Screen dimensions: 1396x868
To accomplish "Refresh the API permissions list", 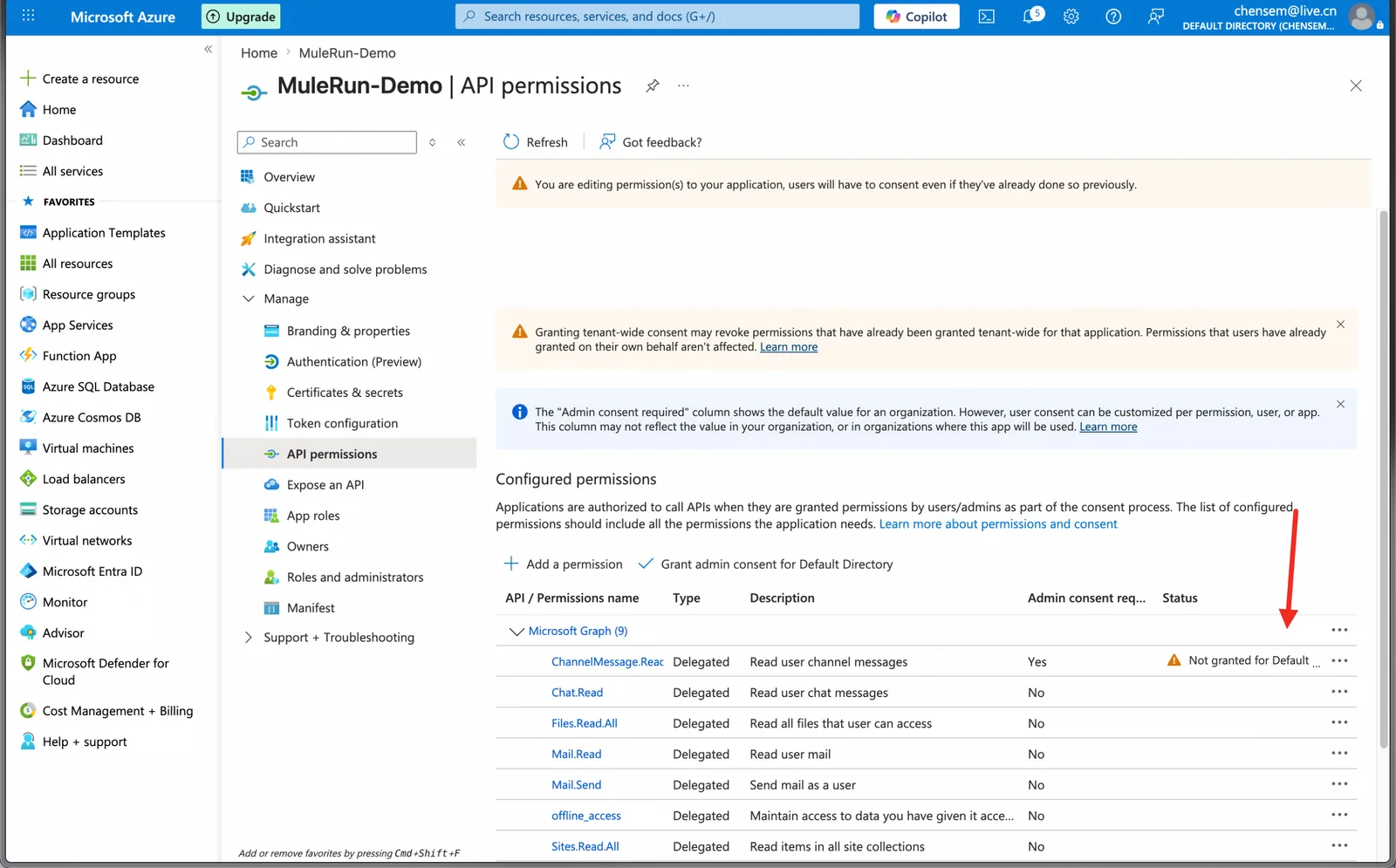I will (536, 142).
